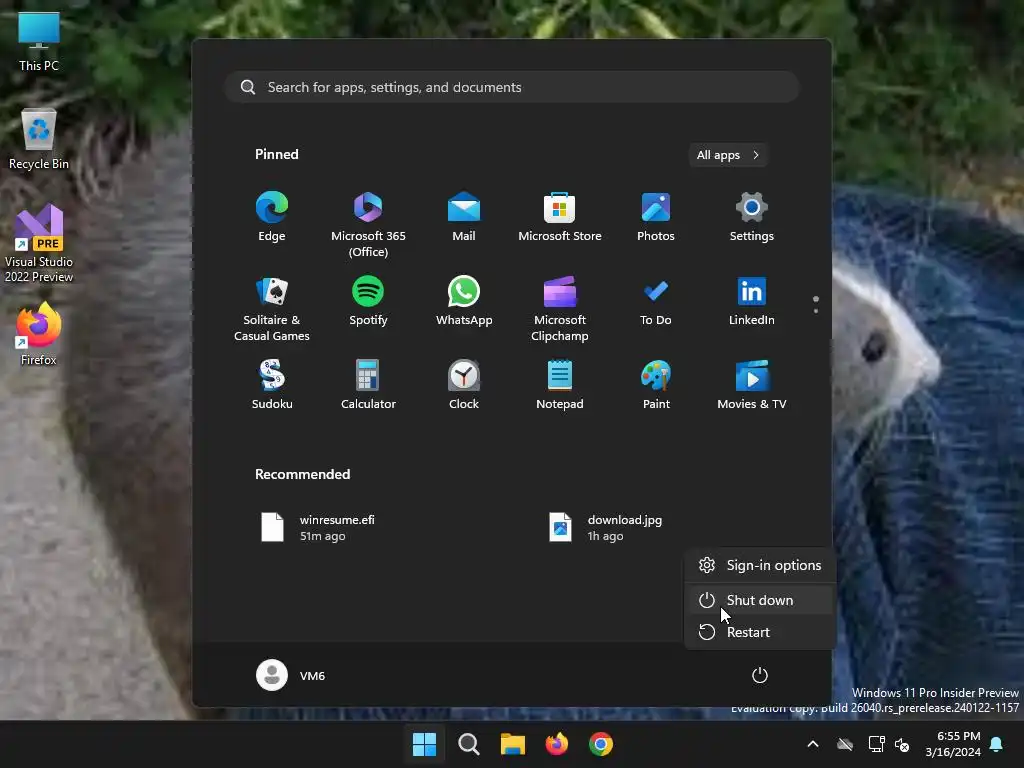Image resolution: width=1024 pixels, height=768 pixels.
Task: Select Visual Studio 2022 Preview shortcut
Action: coord(39,244)
